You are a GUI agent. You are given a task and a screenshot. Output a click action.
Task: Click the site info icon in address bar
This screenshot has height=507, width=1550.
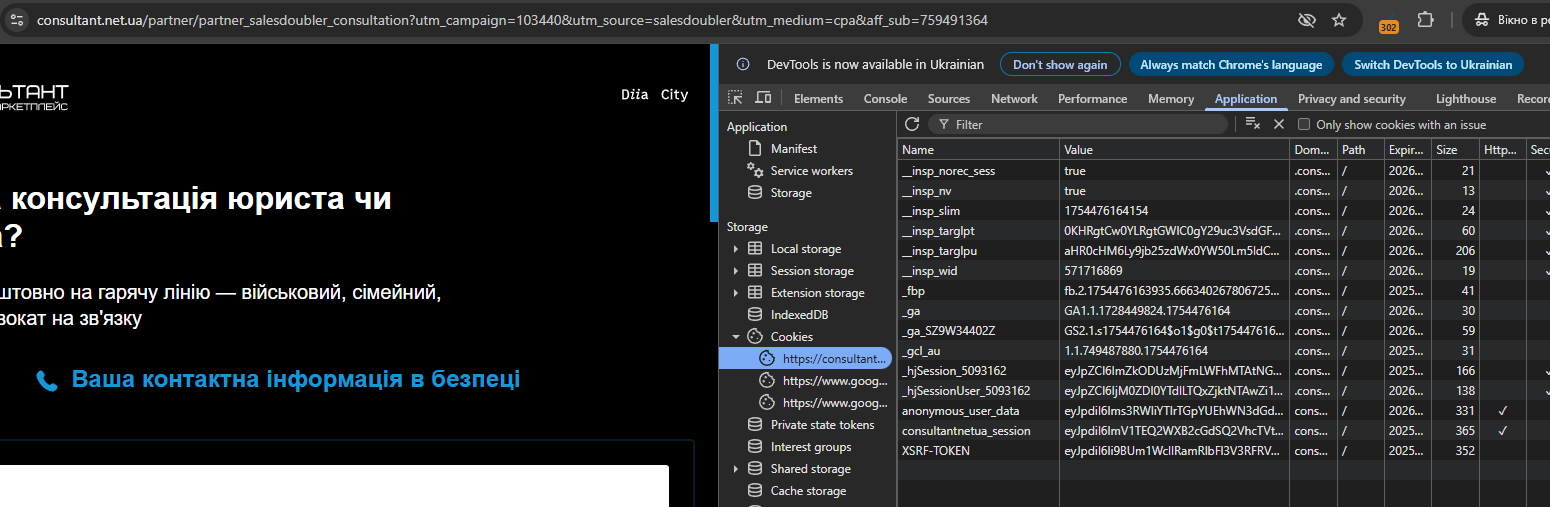[15, 20]
